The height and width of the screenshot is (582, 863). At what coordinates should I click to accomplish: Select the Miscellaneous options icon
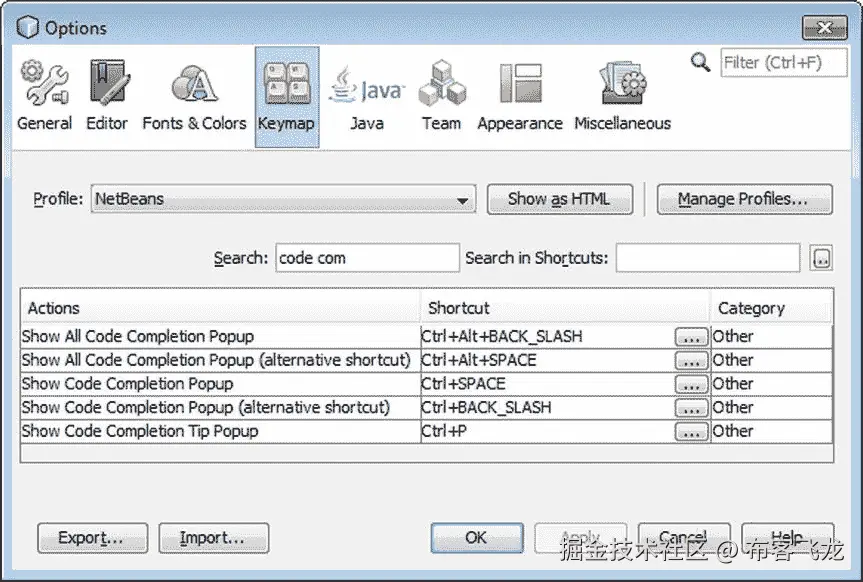(622, 90)
